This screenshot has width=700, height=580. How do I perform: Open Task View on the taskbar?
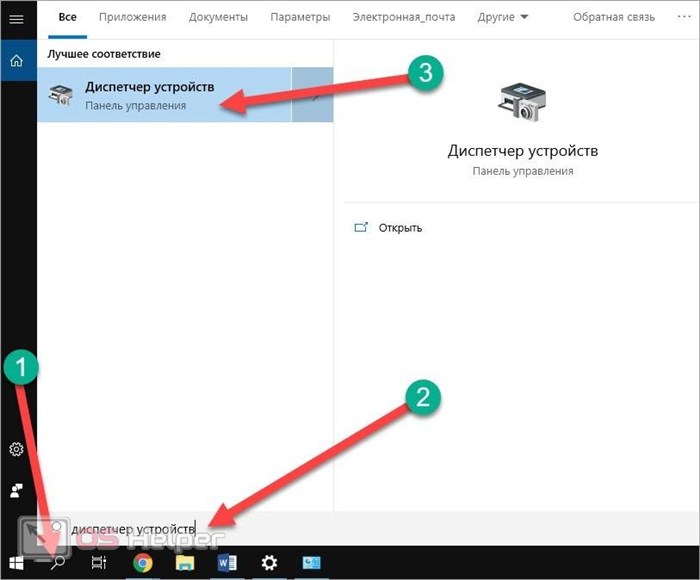click(99, 563)
